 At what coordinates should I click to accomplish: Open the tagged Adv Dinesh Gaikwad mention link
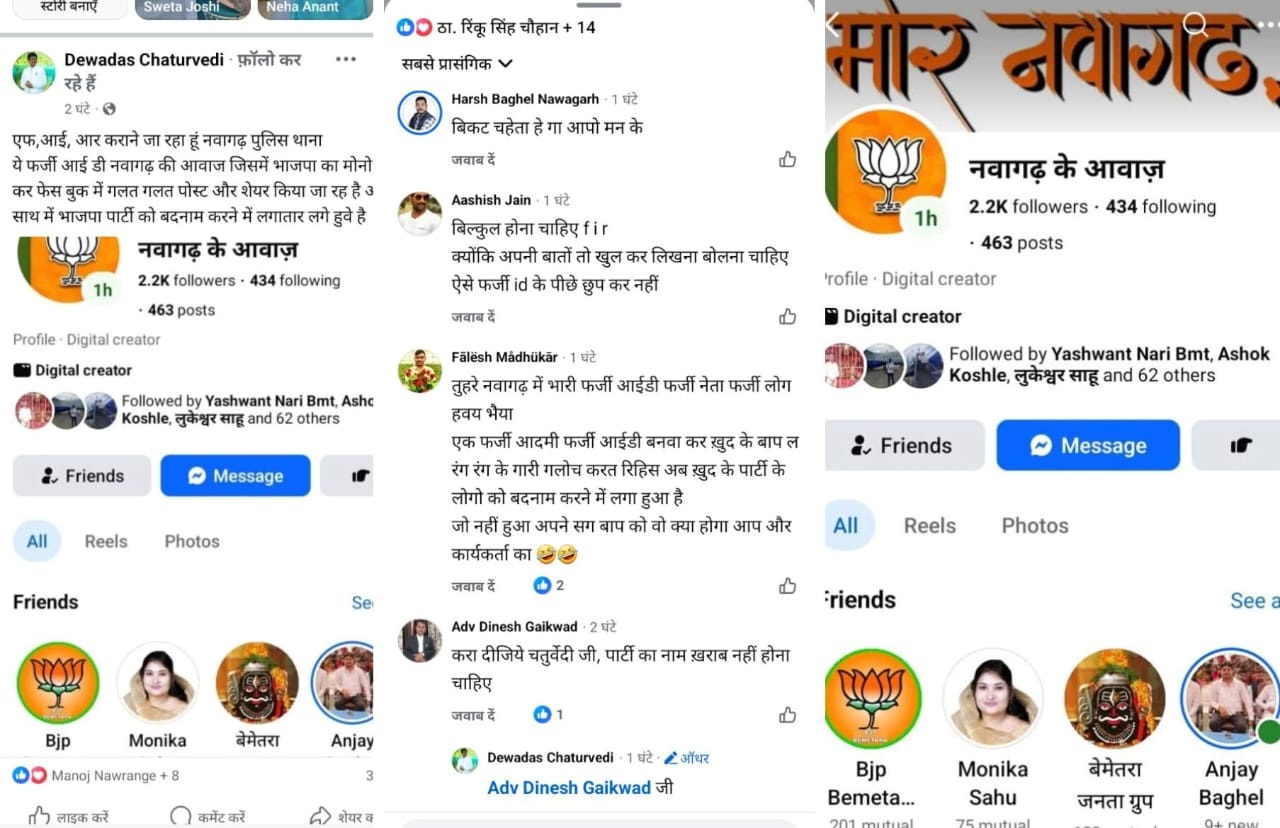pyautogui.click(x=569, y=787)
